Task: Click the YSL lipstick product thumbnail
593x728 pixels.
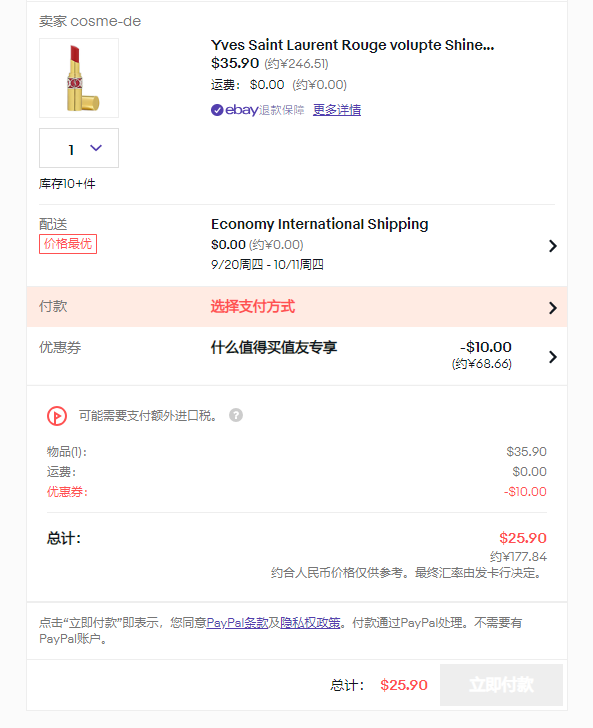Action: coord(79,78)
